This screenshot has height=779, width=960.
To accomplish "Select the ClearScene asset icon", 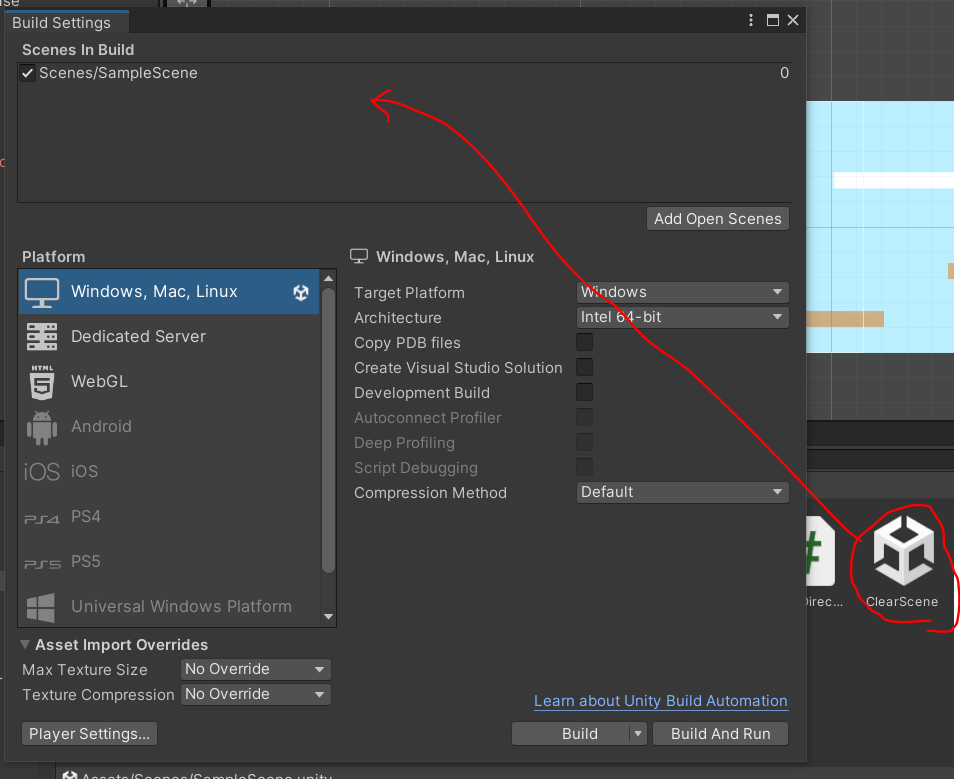I will [903, 550].
